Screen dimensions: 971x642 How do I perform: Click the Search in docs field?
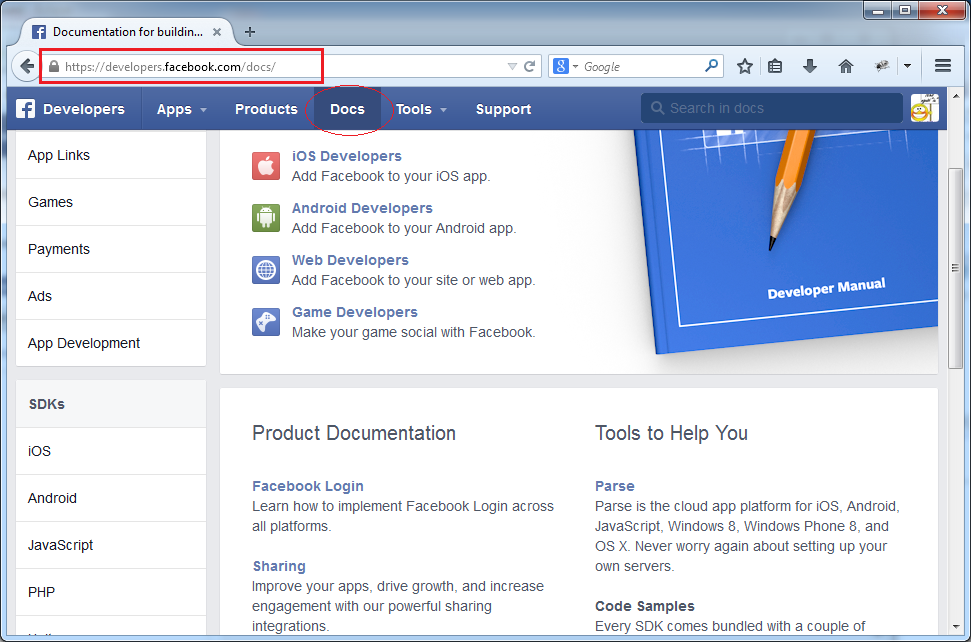[772, 108]
